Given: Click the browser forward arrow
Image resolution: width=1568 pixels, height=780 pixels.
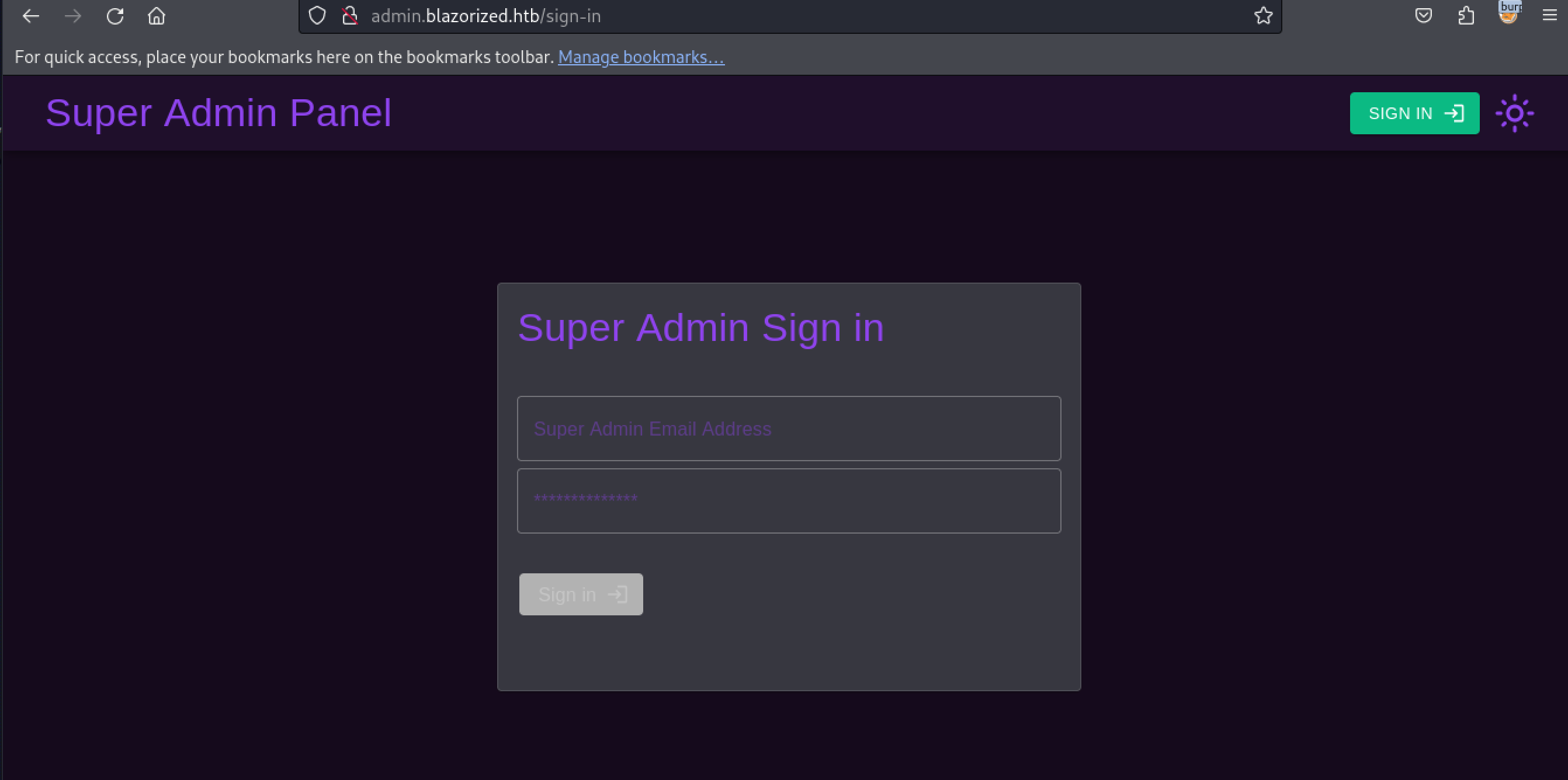Looking at the screenshot, I should pos(73,16).
